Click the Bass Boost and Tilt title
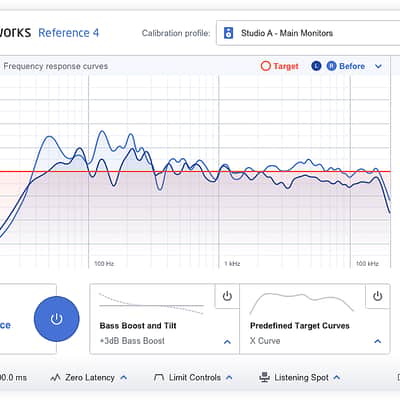 pyautogui.click(x=138, y=326)
